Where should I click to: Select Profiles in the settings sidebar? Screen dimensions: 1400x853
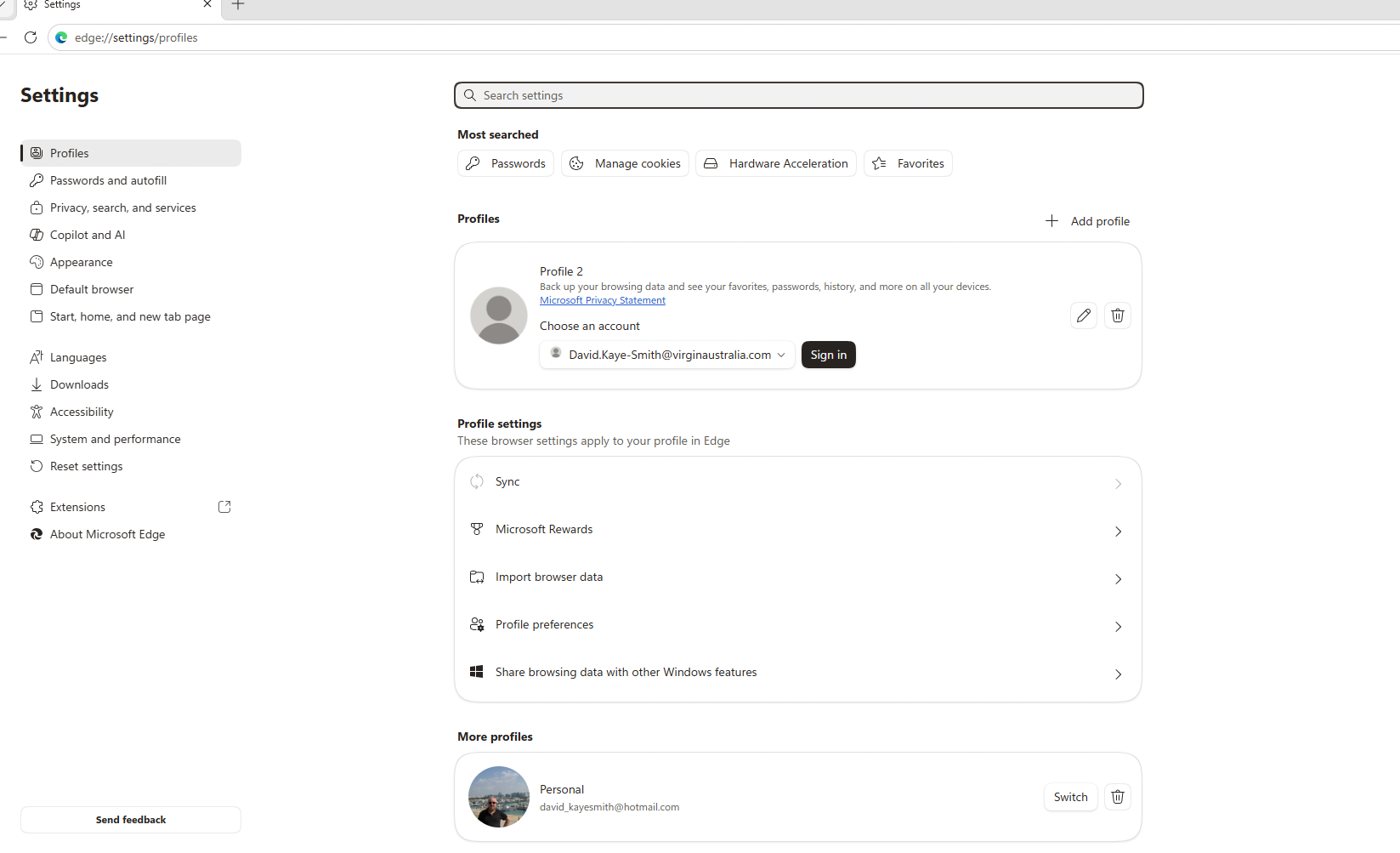tap(131, 153)
